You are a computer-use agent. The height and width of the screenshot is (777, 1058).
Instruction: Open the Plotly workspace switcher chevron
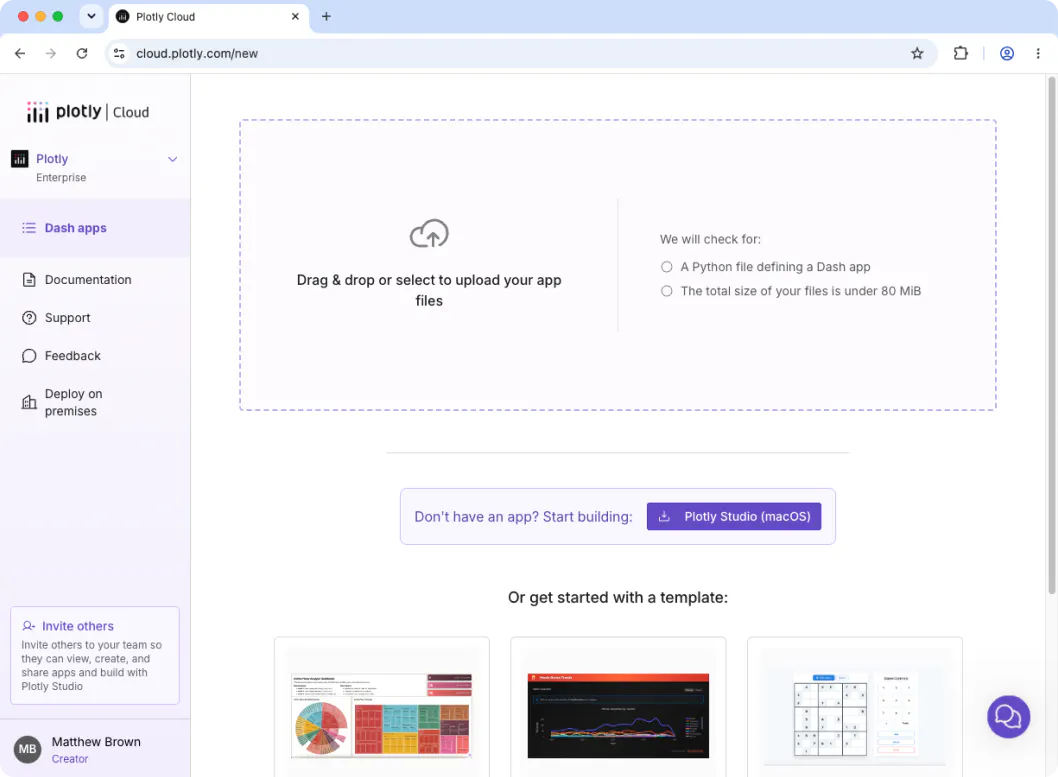click(173, 159)
